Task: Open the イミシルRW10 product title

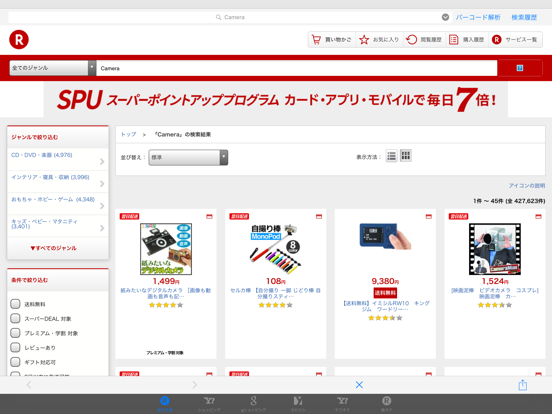Action: [x=385, y=306]
